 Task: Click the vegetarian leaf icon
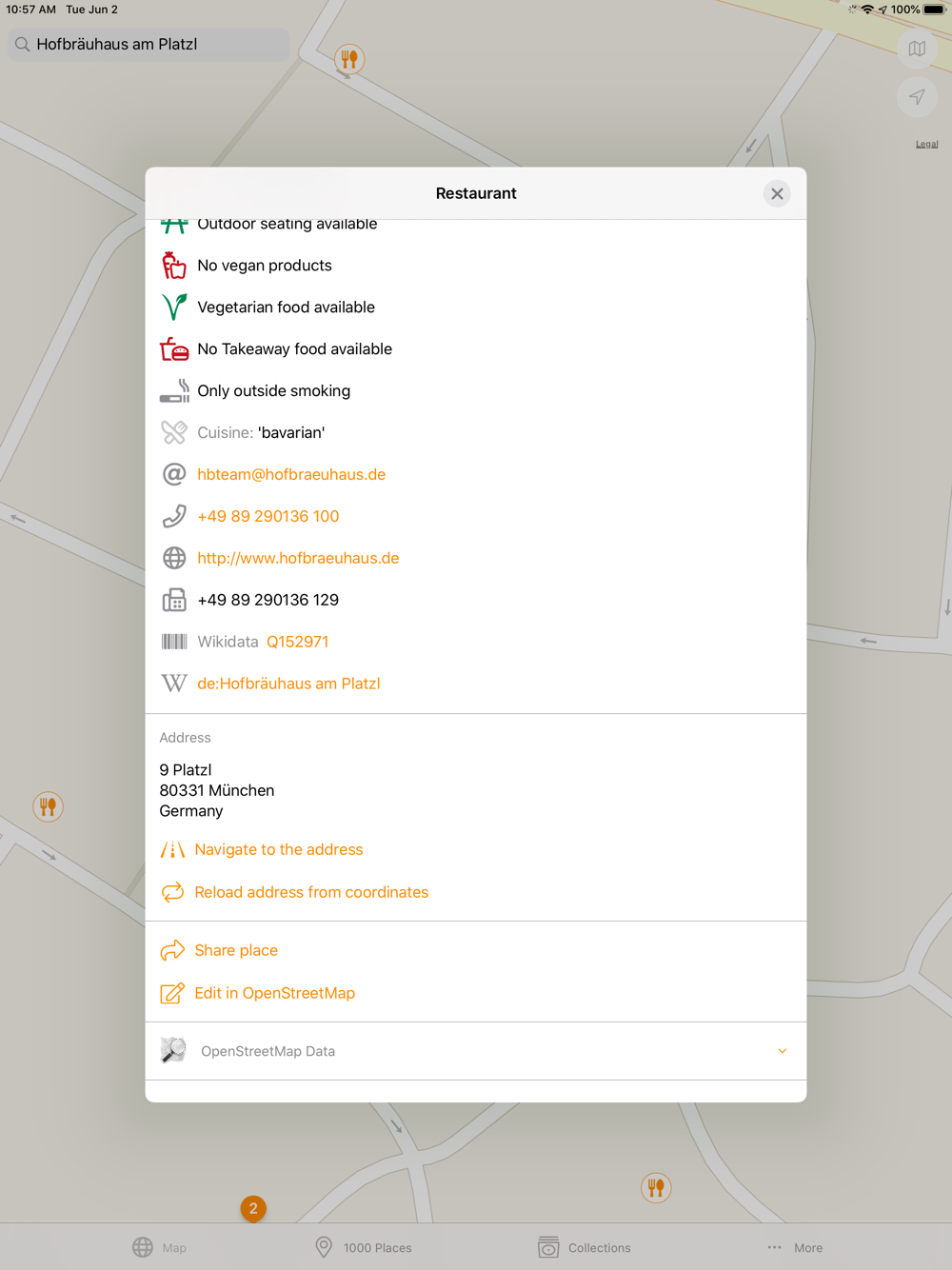coord(174,307)
